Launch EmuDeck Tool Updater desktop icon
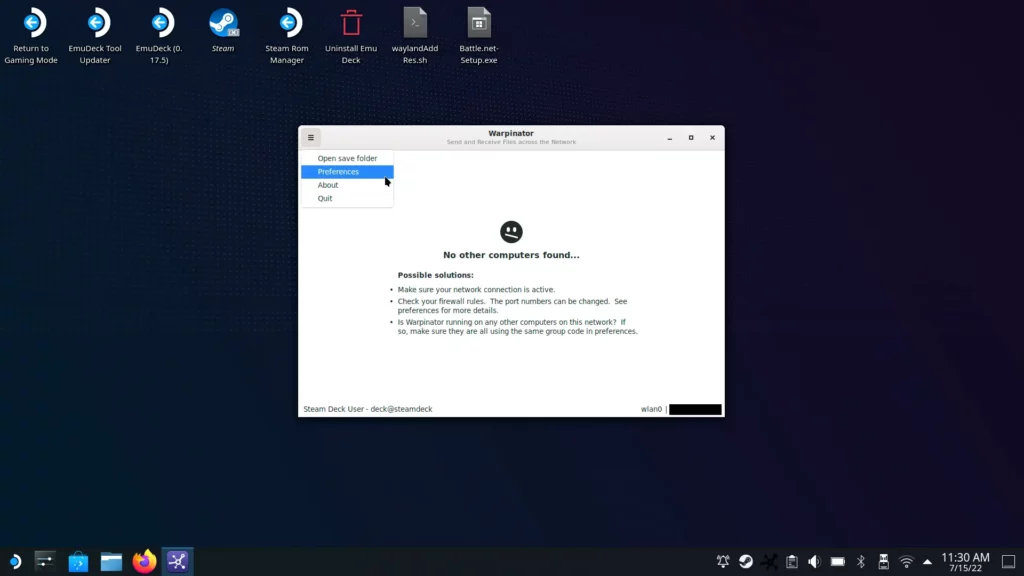1024x576 pixels. click(95, 36)
